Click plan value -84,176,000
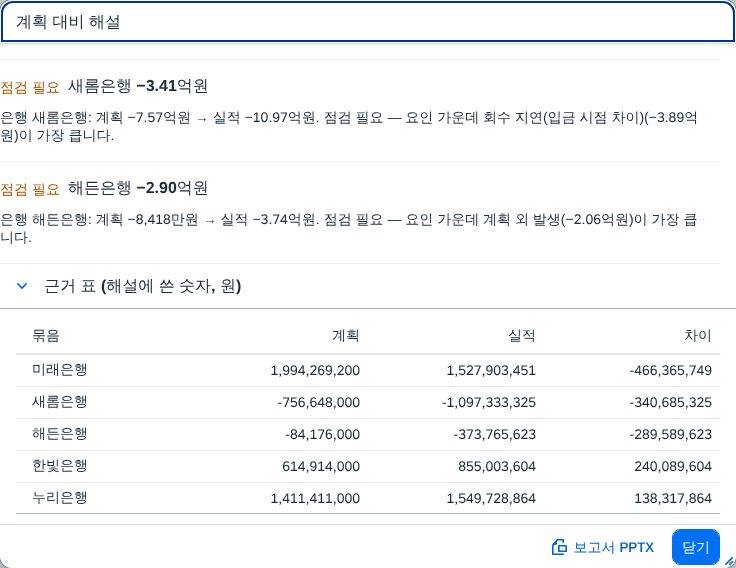736x568 pixels. point(322,434)
